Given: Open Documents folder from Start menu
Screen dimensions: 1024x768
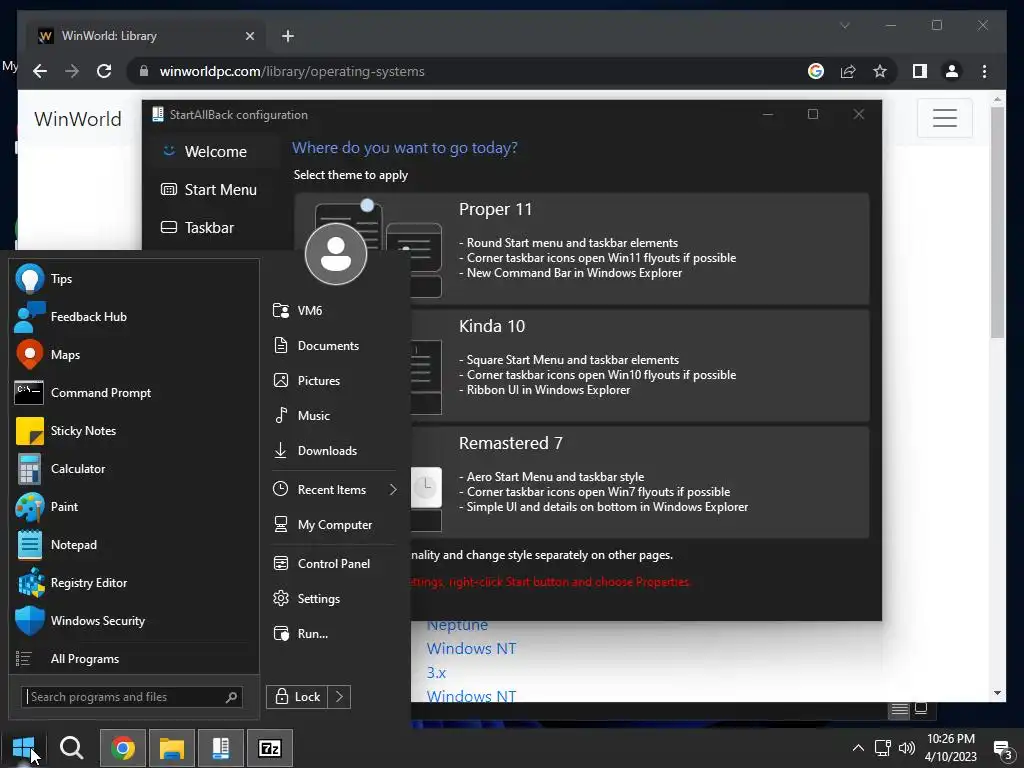Looking at the screenshot, I should [x=334, y=345].
